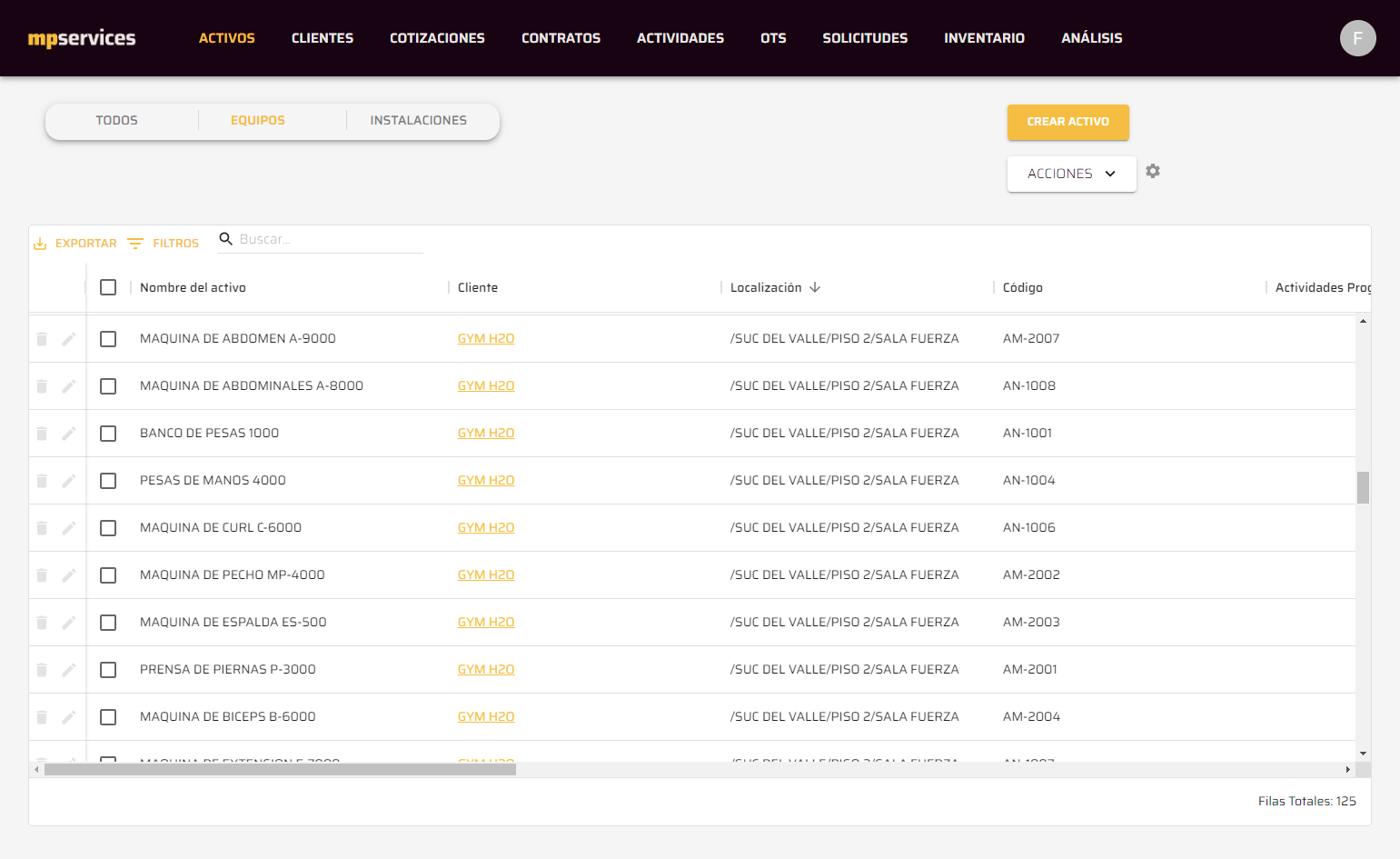1400x859 pixels.
Task: Toggle the select-all header checkbox
Action: pyautogui.click(x=108, y=287)
